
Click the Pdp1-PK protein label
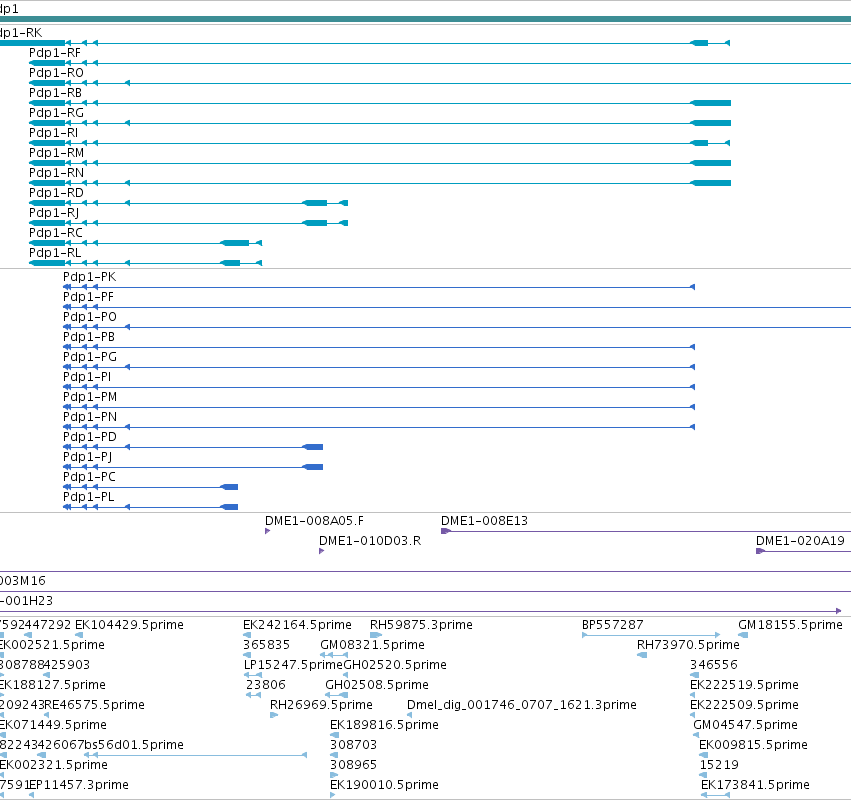click(x=90, y=277)
